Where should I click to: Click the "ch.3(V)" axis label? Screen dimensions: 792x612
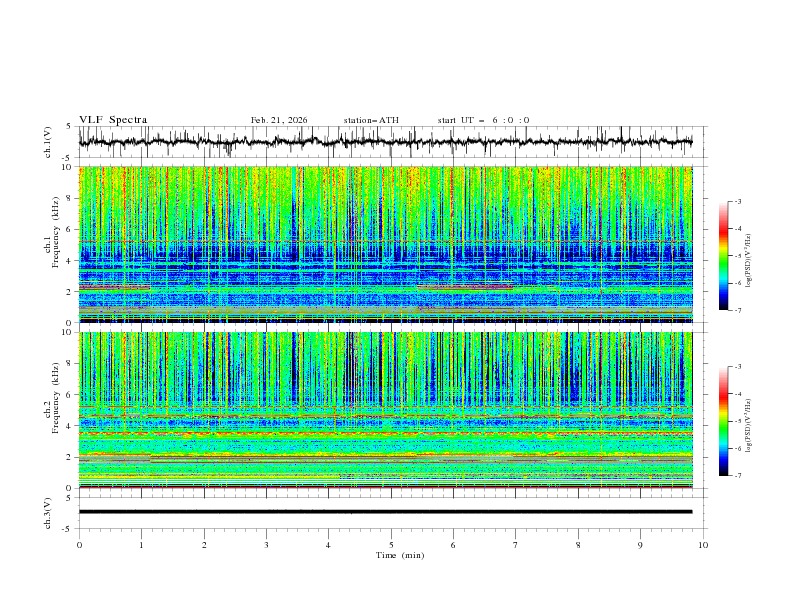point(48,513)
